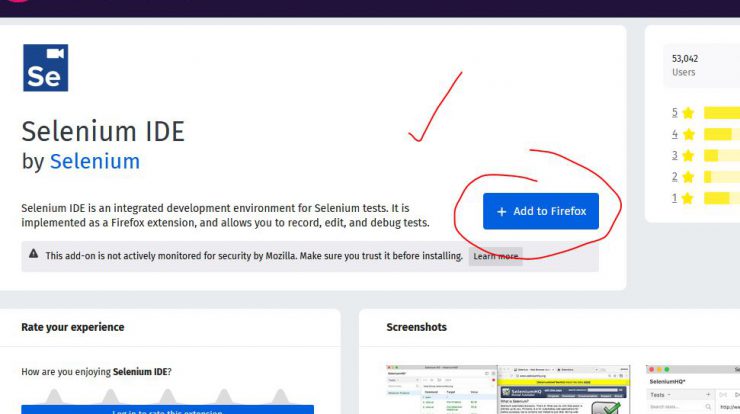Click the star icon beside rating 3
The image size is (740, 414).
pyautogui.click(x=688, y=155)
